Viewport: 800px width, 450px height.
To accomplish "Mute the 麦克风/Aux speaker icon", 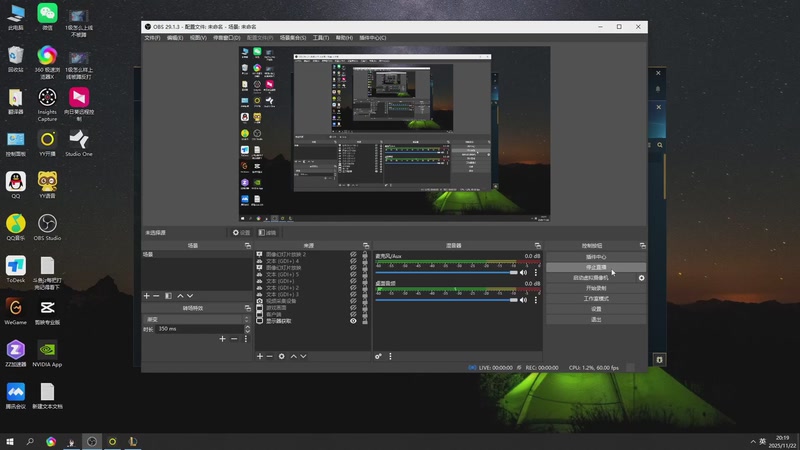I will pos(523,272).
